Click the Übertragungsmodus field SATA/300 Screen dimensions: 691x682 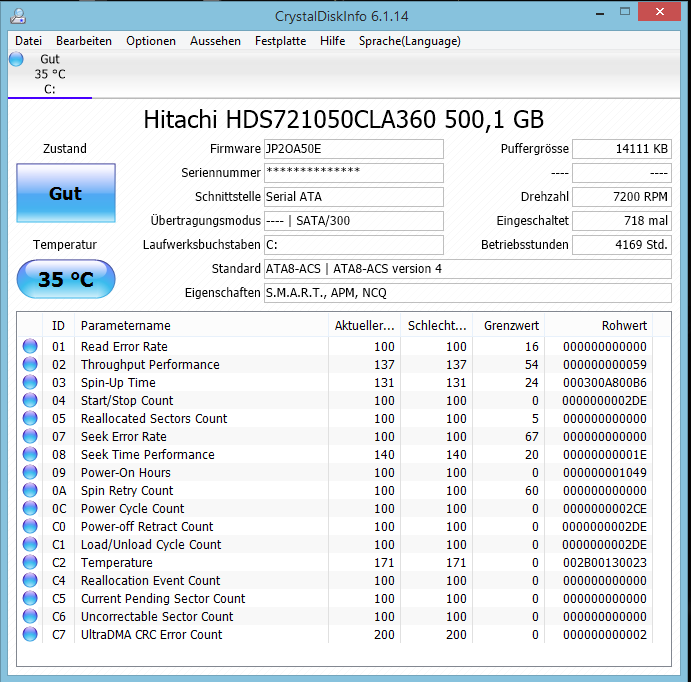[x=354, y=221]
